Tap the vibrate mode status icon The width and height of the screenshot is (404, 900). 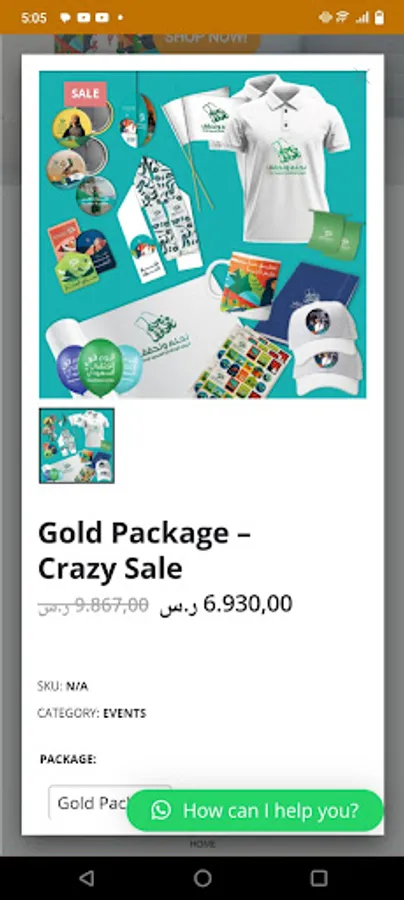click(325, 18)
